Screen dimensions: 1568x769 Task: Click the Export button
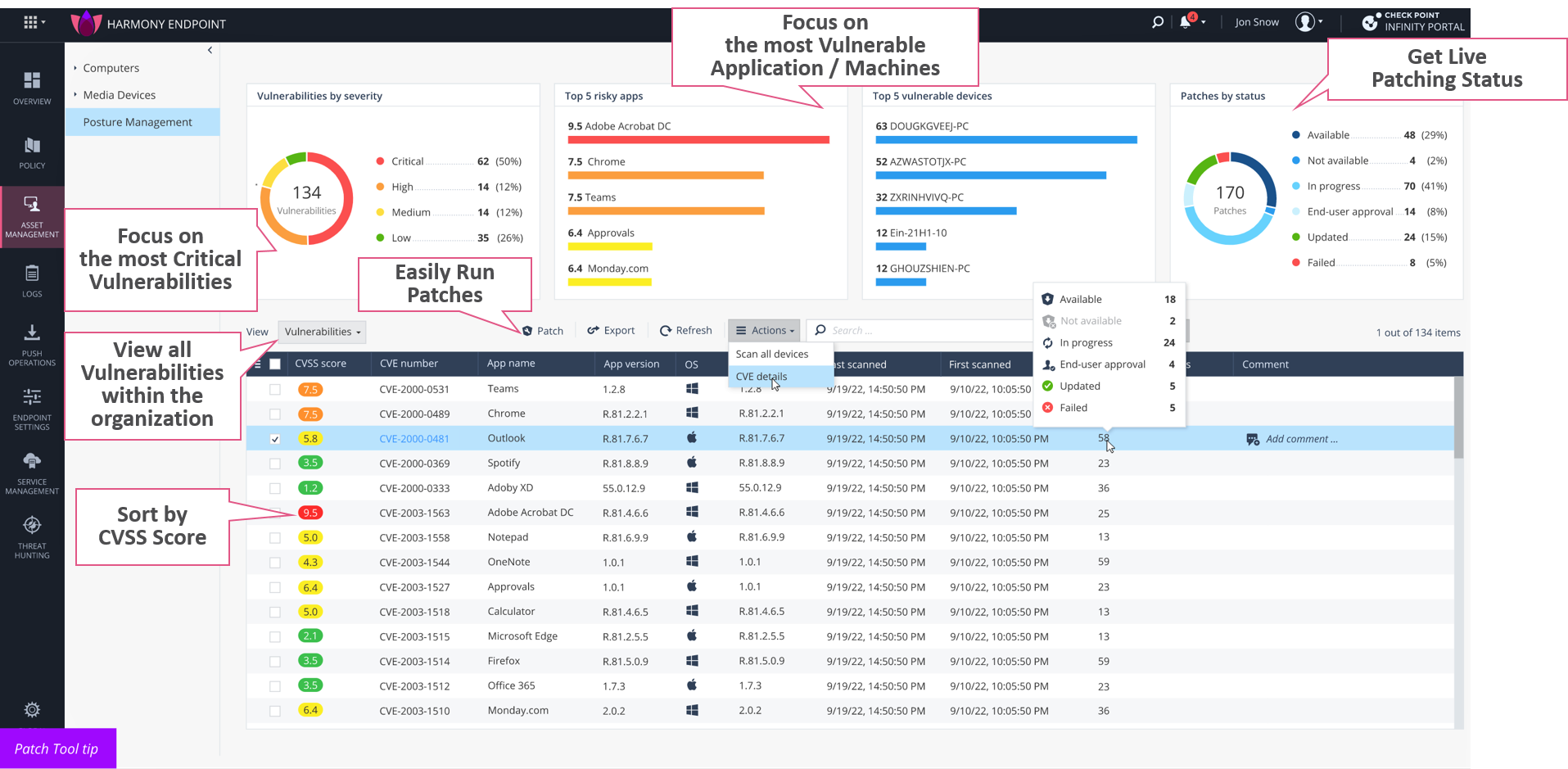point(611,331)
